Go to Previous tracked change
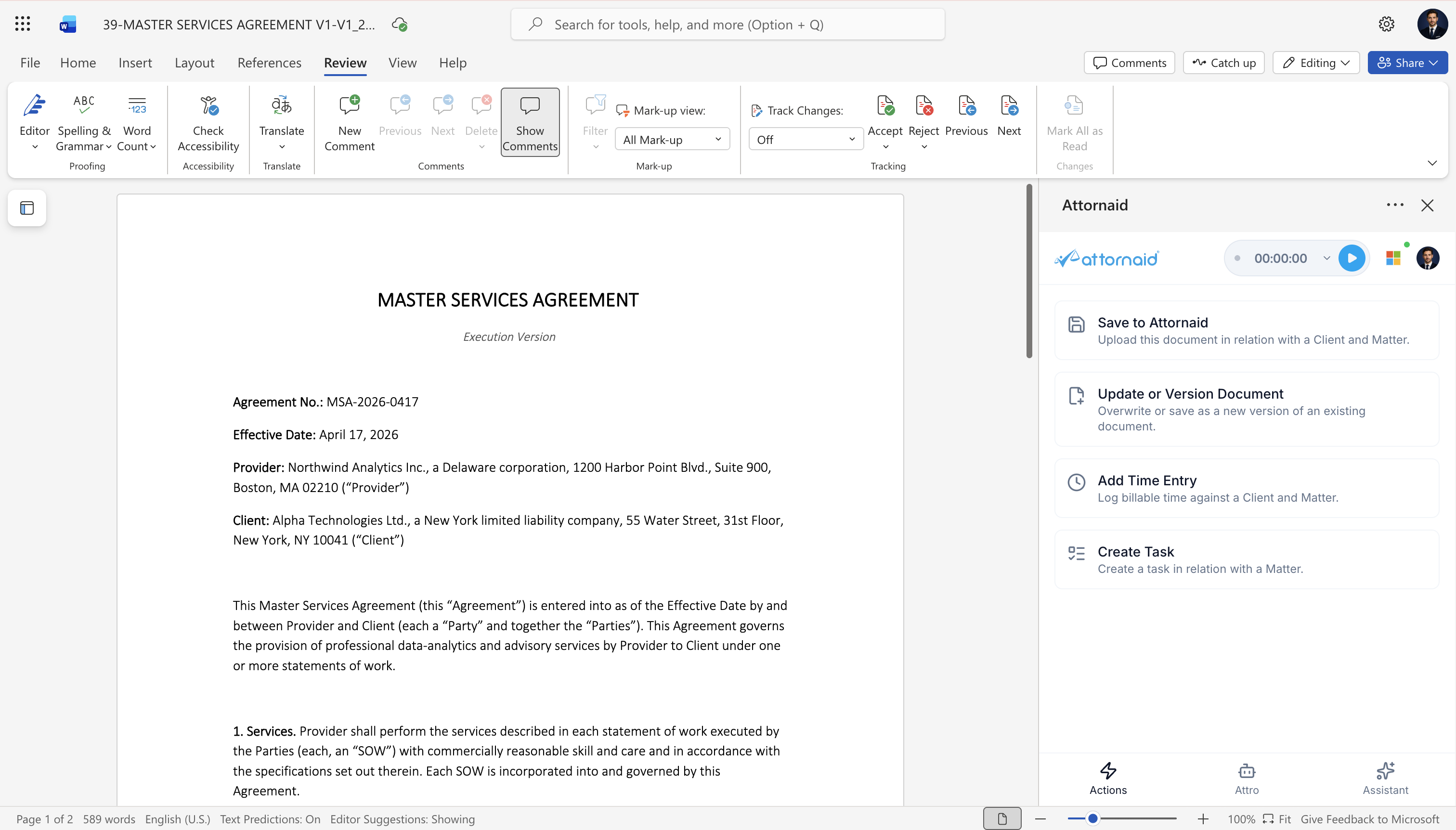This screenshot has width=1456, height=830. (966, 116)
